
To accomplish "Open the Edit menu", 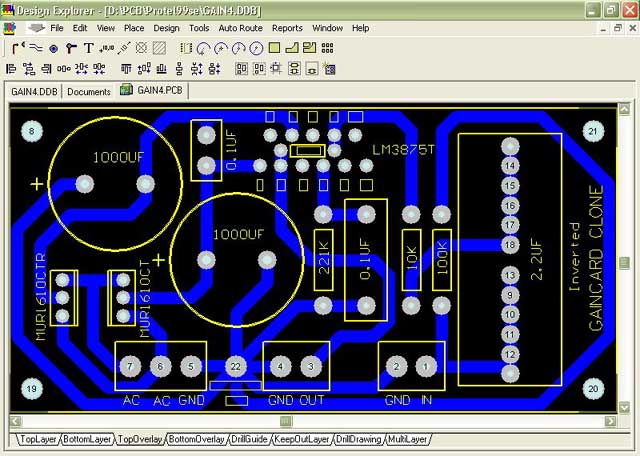I will 80,28.
